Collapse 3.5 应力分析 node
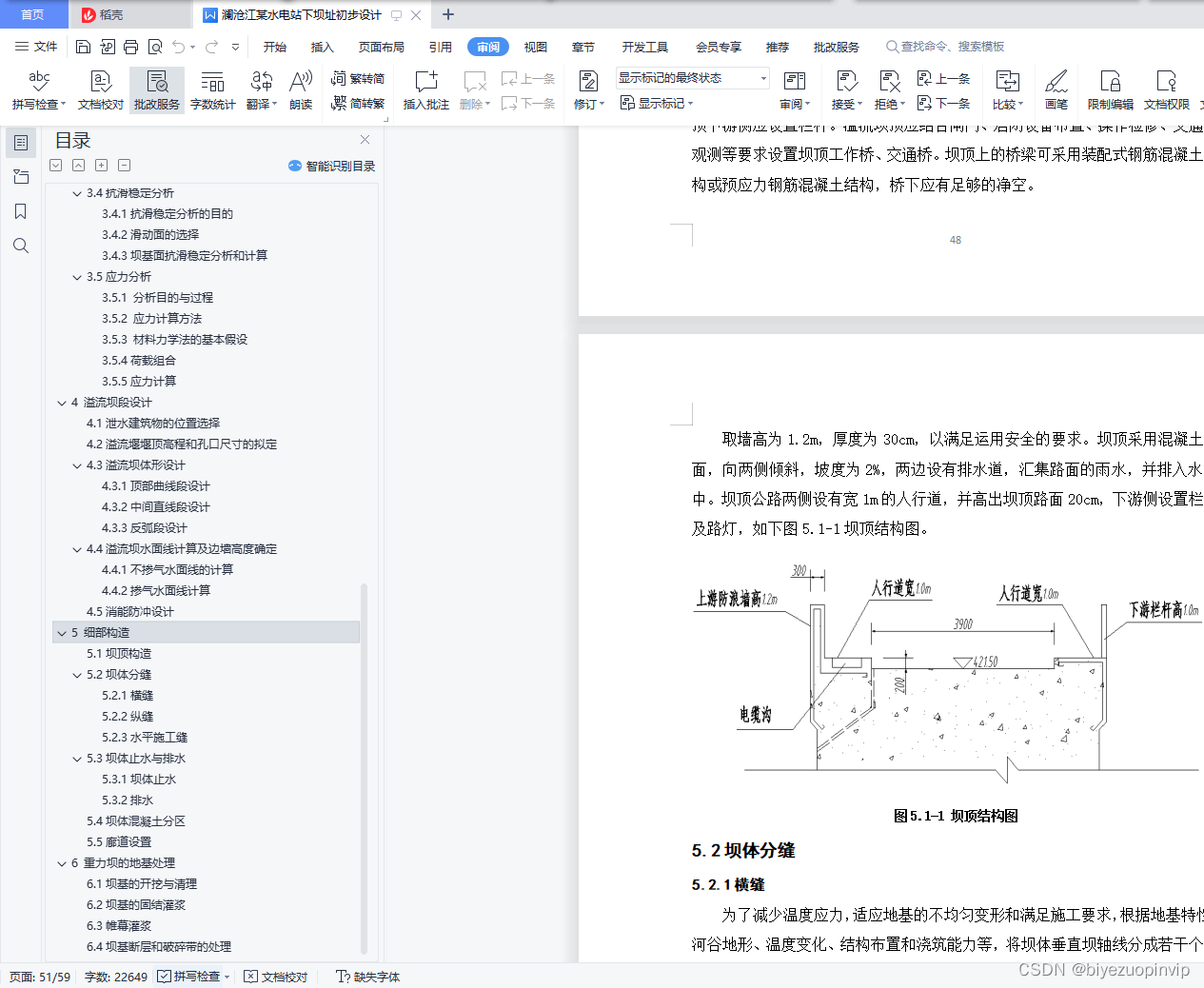 (x=77, y=277)
